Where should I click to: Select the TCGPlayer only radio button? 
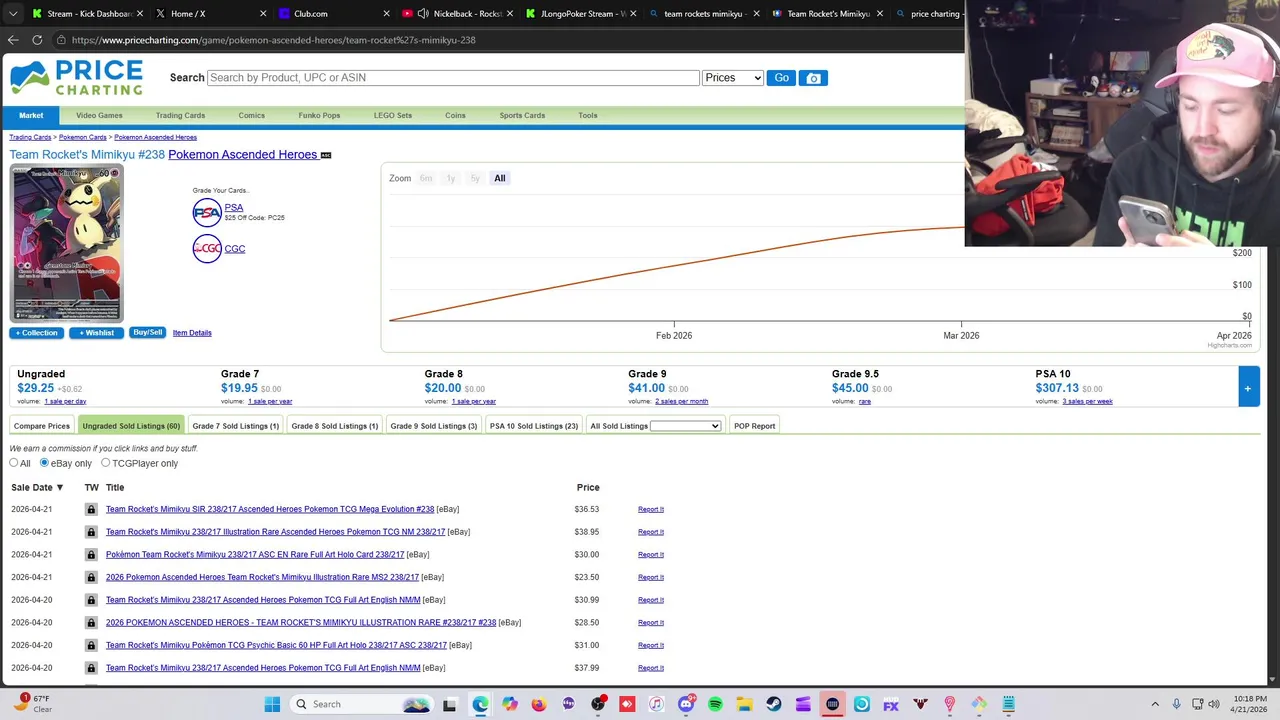click(x=105, y=463)
